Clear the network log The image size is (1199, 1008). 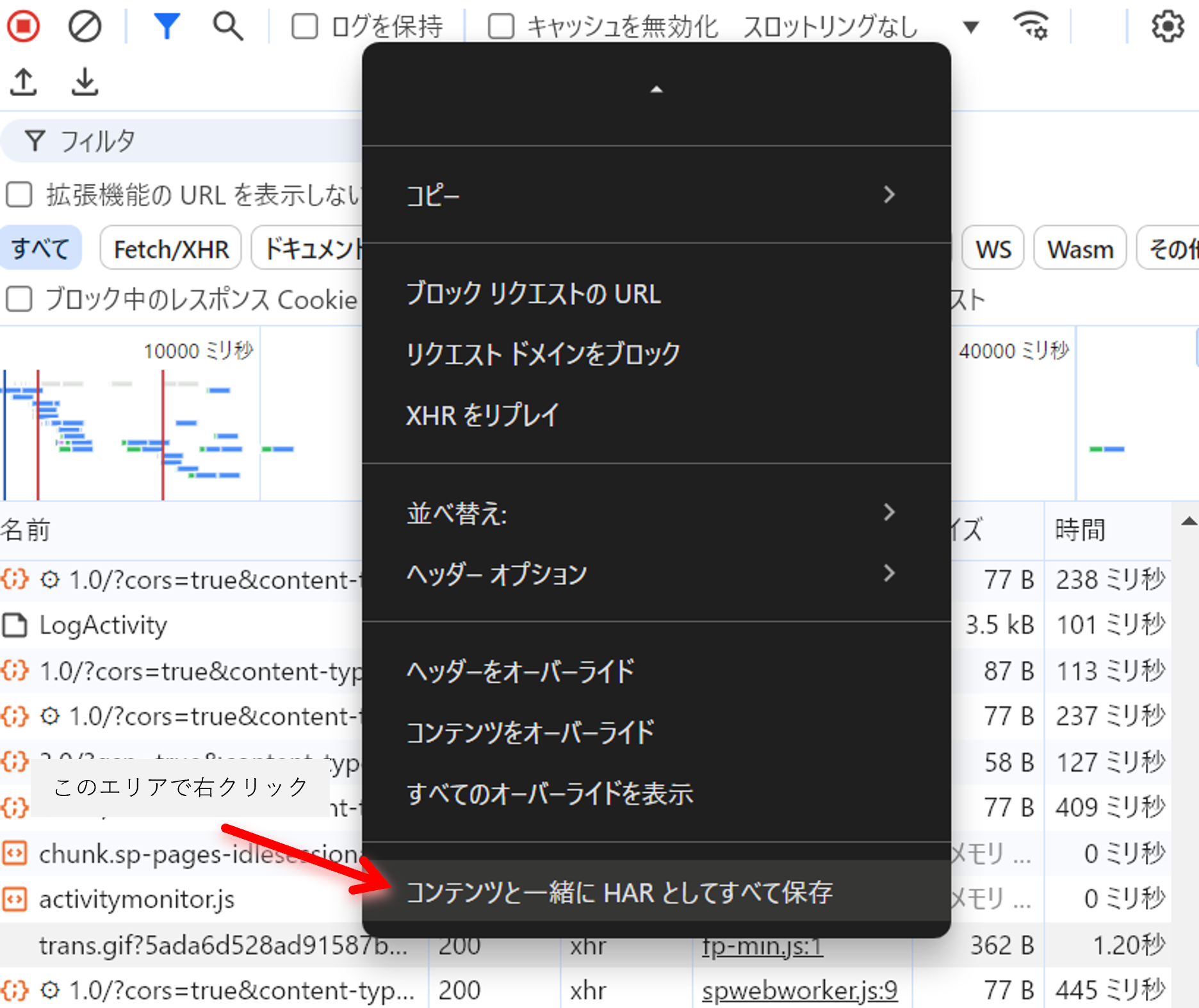[85, 26]
